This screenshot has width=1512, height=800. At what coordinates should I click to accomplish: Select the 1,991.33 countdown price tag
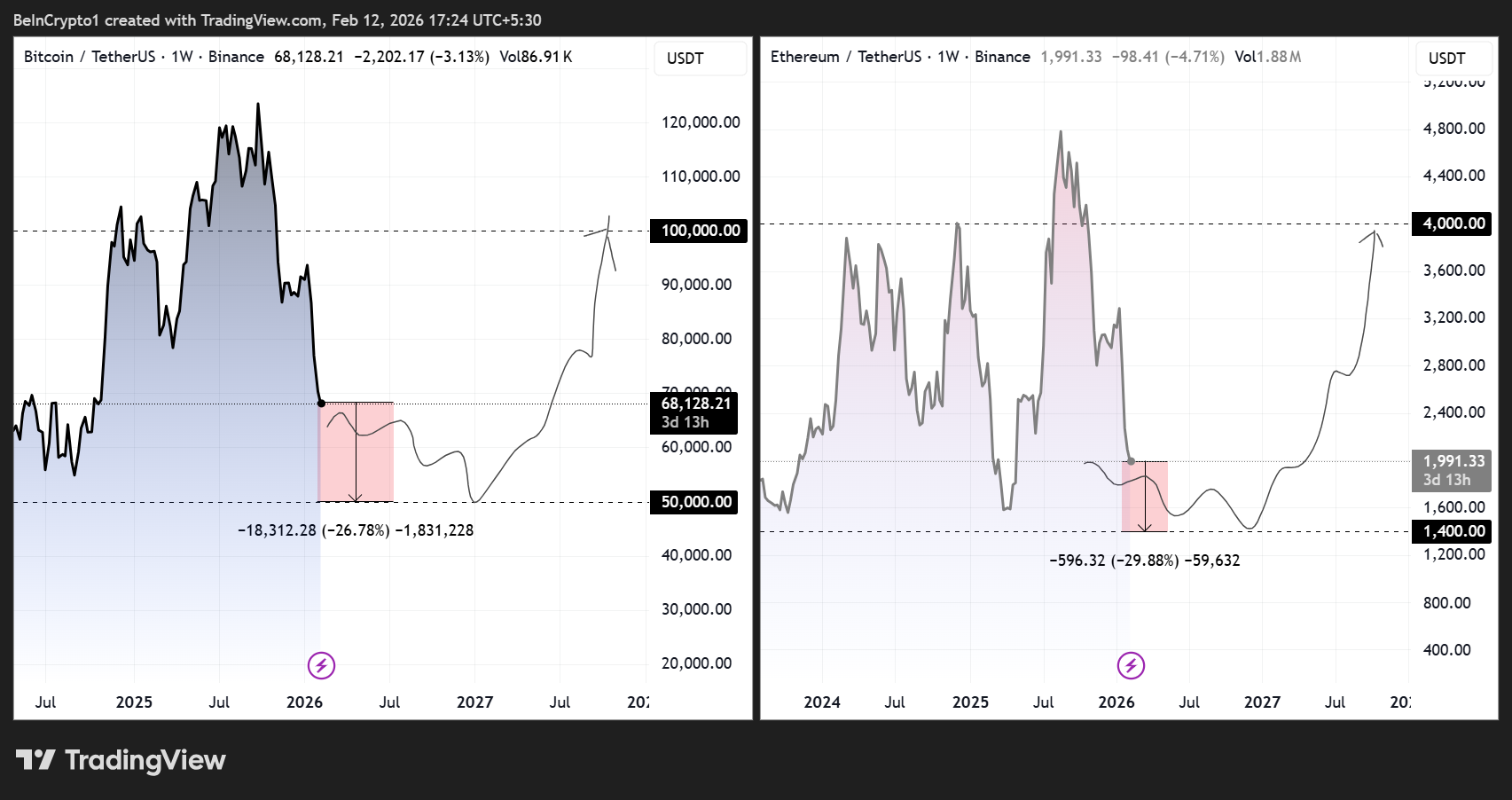(x=1451, y=471)
